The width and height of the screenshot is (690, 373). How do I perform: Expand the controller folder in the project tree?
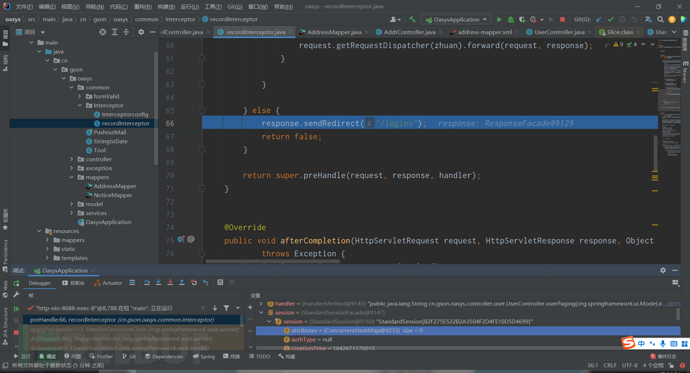pos(72,159)
